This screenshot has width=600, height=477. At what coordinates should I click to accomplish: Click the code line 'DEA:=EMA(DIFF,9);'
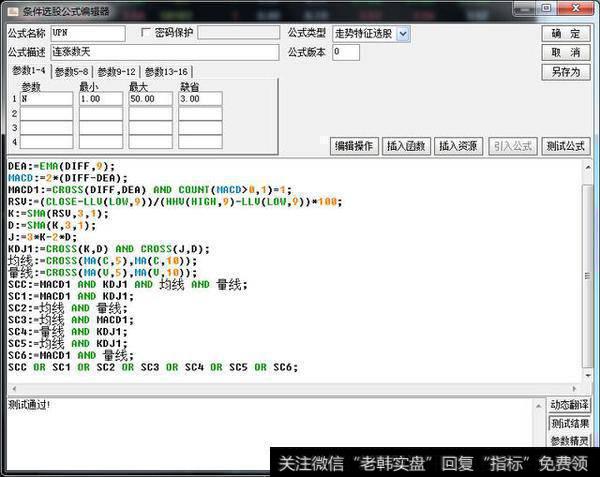point(61,166)
